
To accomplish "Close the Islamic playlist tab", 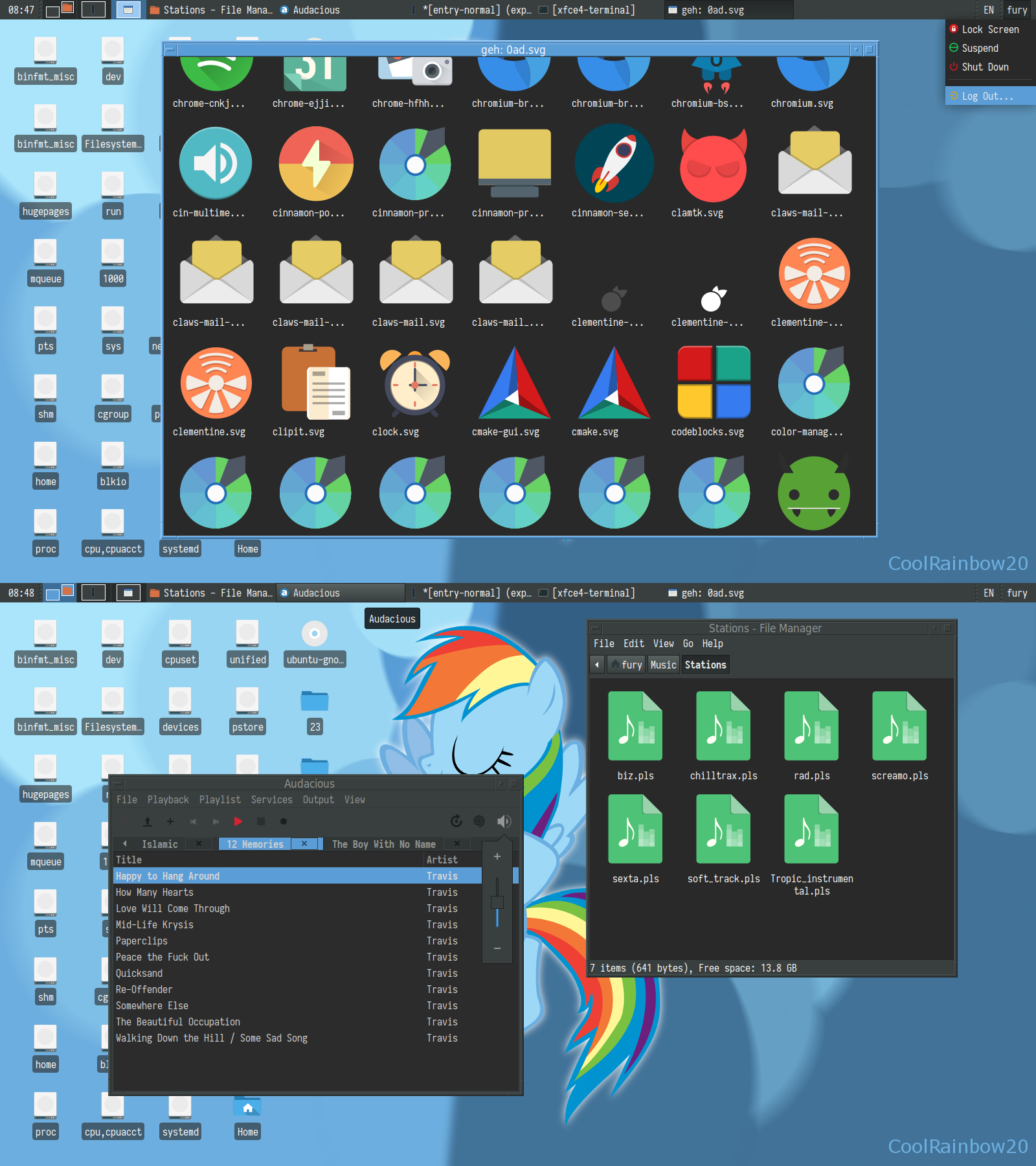I will click(x=199, y=843).
